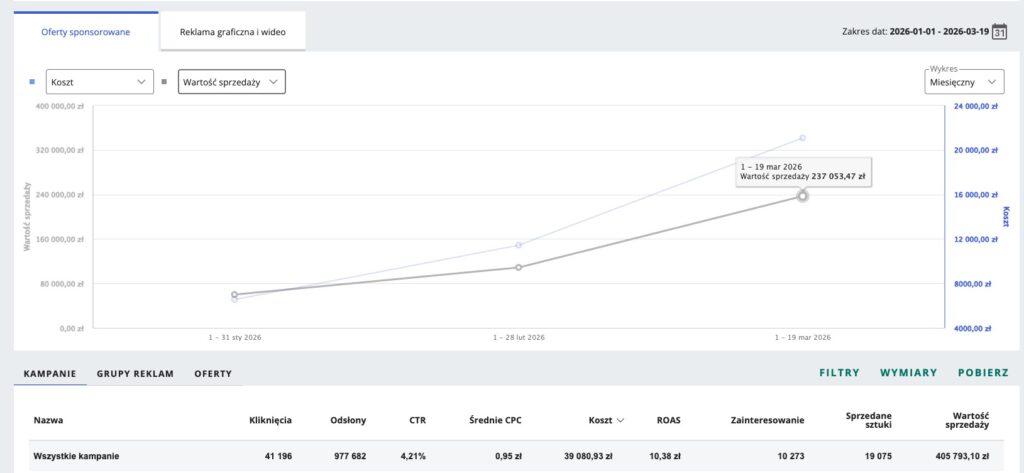Expand the Miesięczny chart interval dropdown
Screen dimensions: 1024x473
pyautogui.click(x=964, y=82)
